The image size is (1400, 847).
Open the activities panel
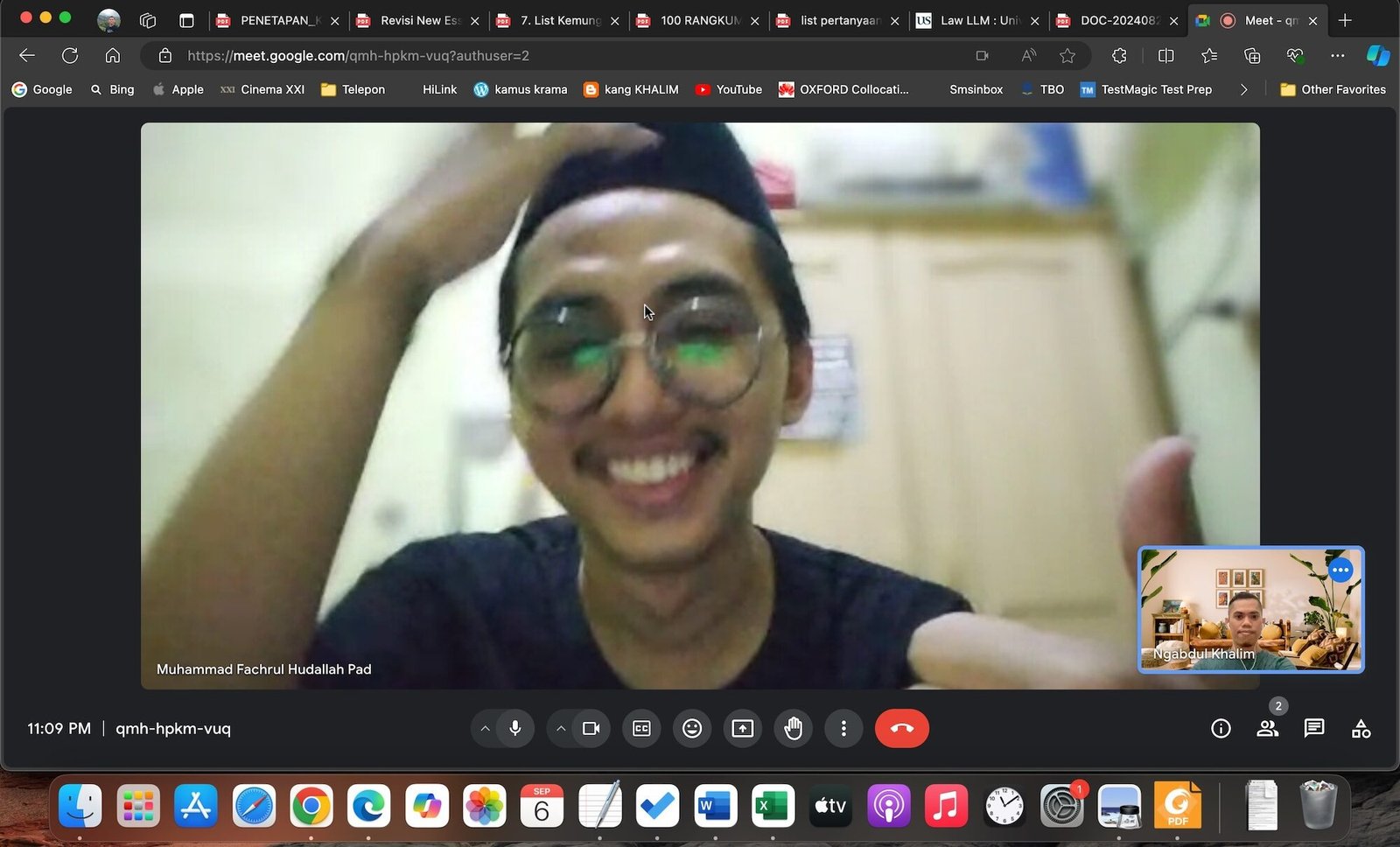tap(1360, 728)
